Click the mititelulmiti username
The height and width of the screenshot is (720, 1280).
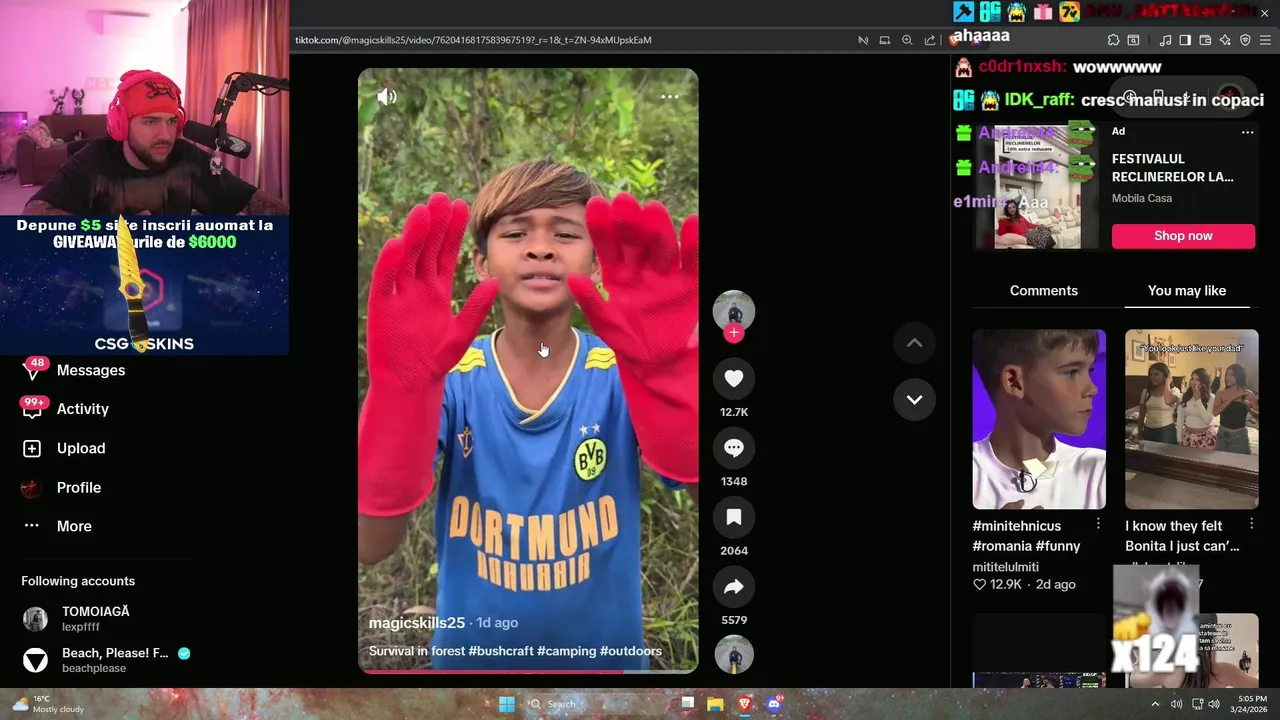click(1006, 567)
